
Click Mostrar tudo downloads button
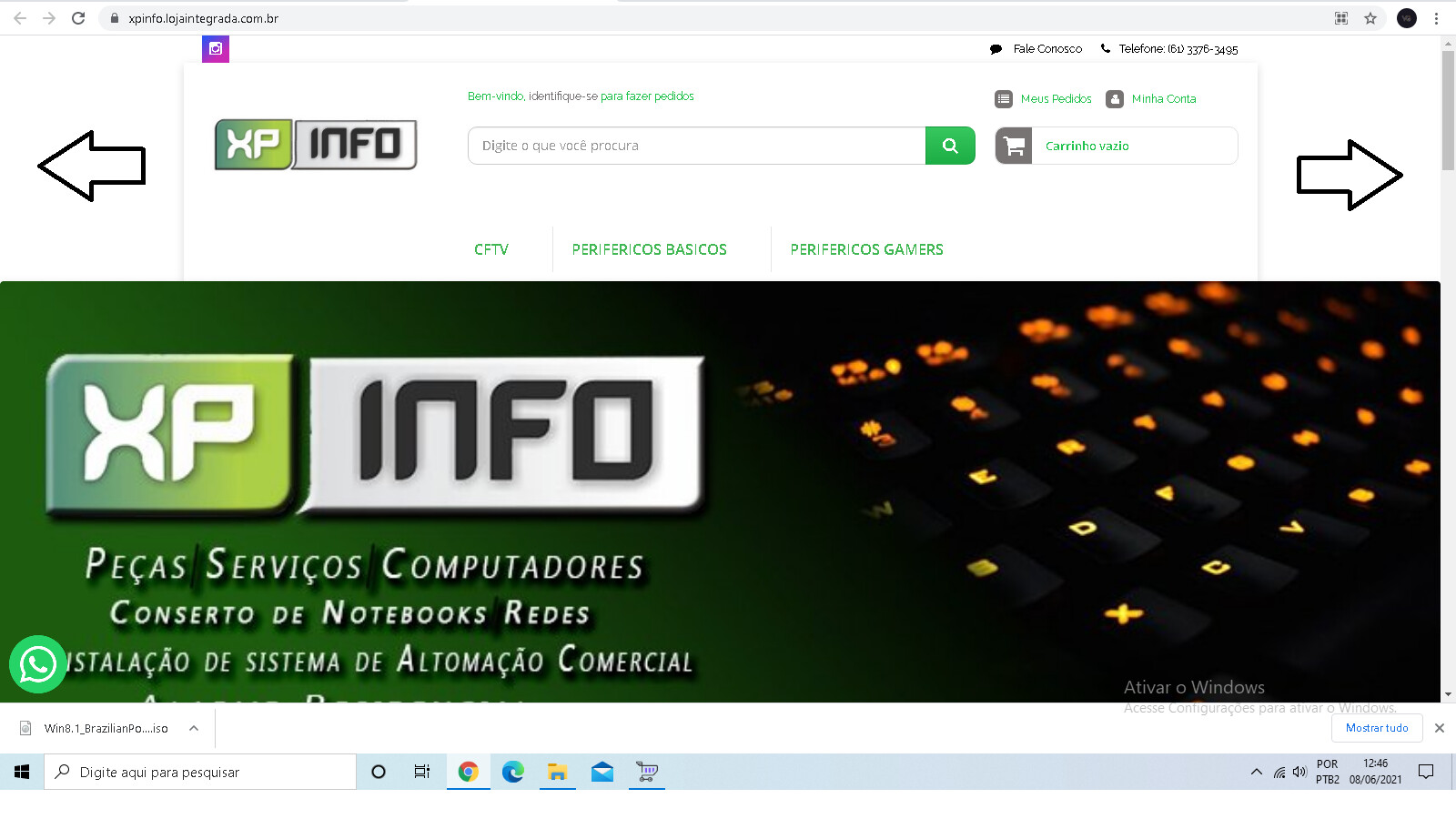click(1377, 728)
